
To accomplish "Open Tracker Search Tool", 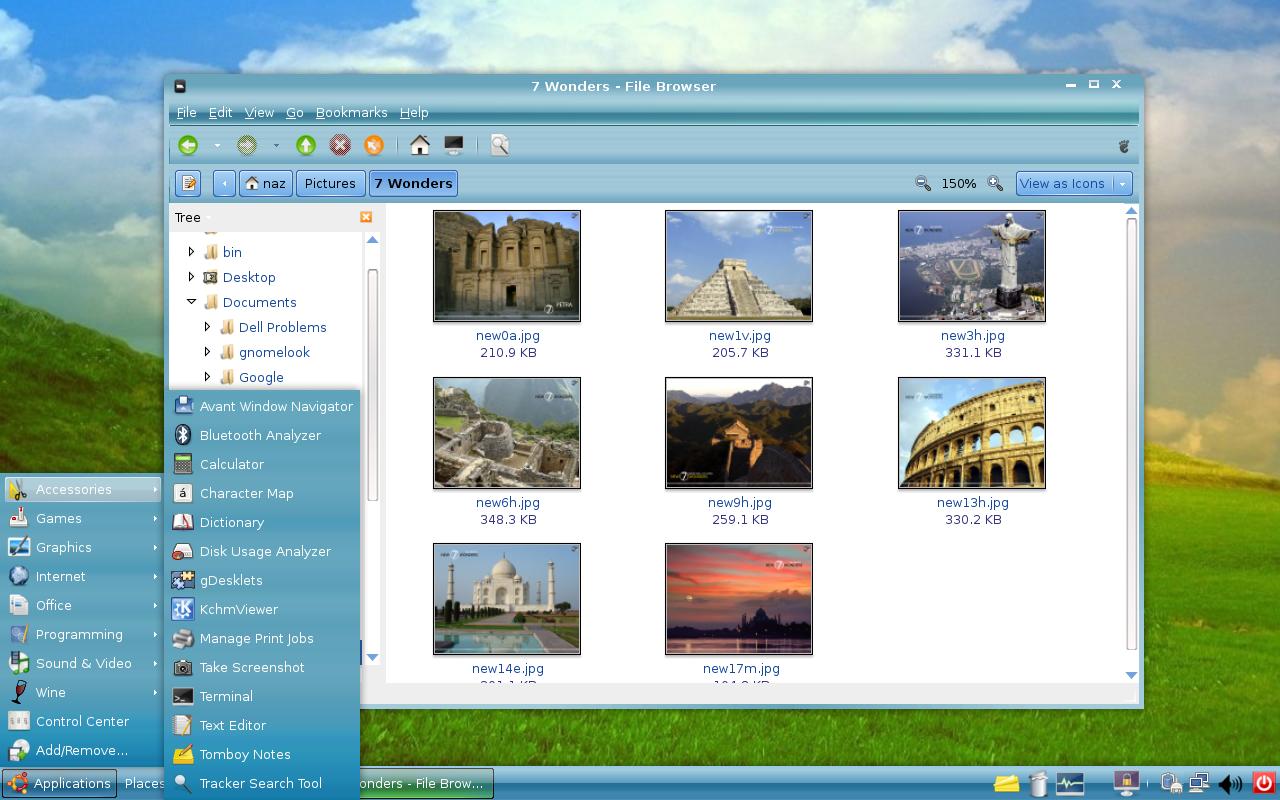I will pos(262,783).
